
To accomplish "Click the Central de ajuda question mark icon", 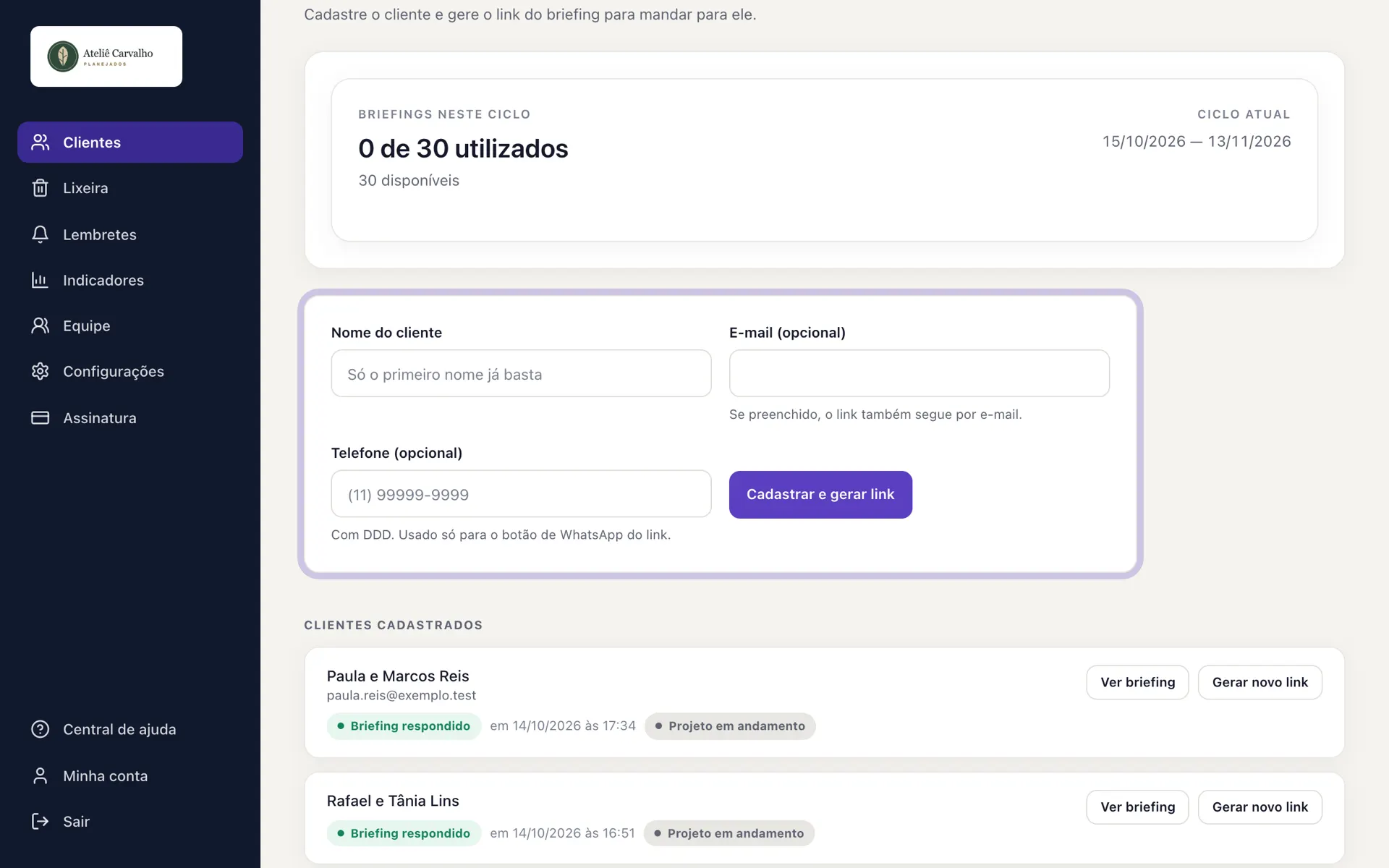I will pos(41,729).
